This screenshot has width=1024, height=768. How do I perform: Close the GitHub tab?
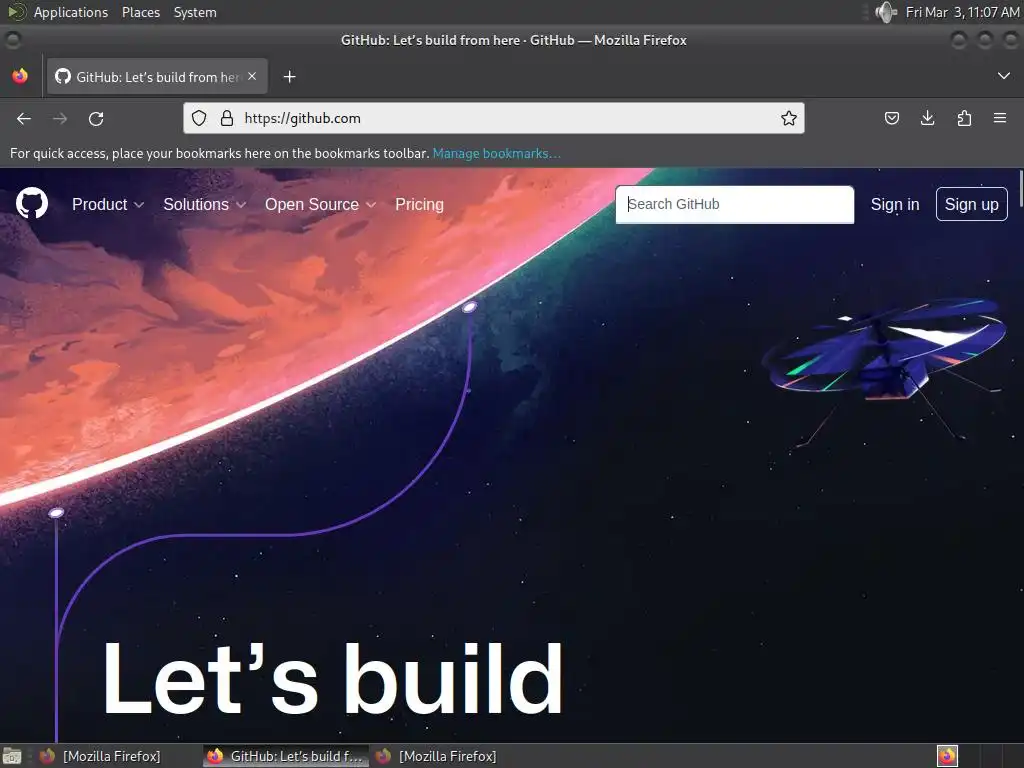coord(252,76)
